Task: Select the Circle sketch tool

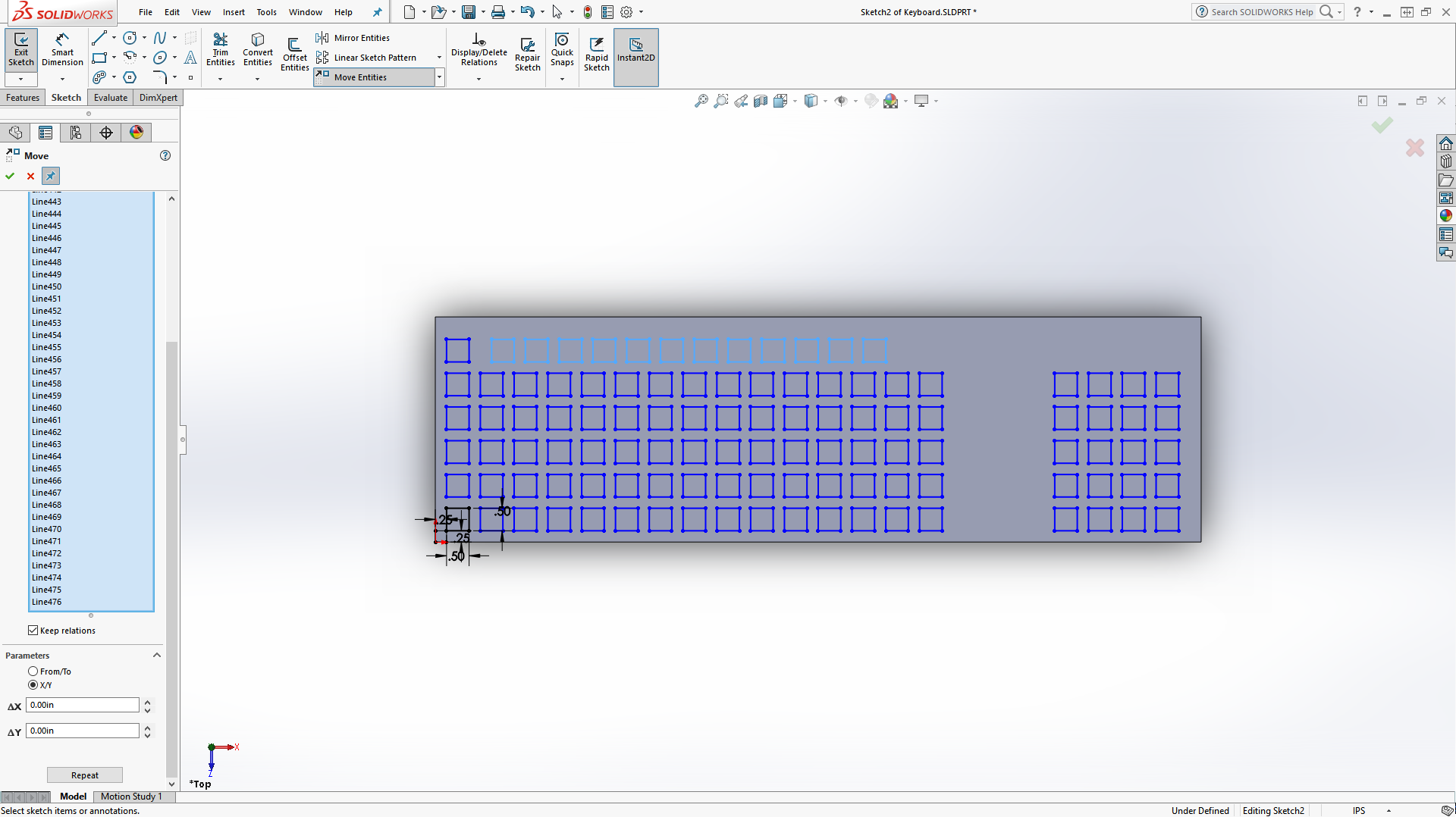Action: (x=130, y=37)
